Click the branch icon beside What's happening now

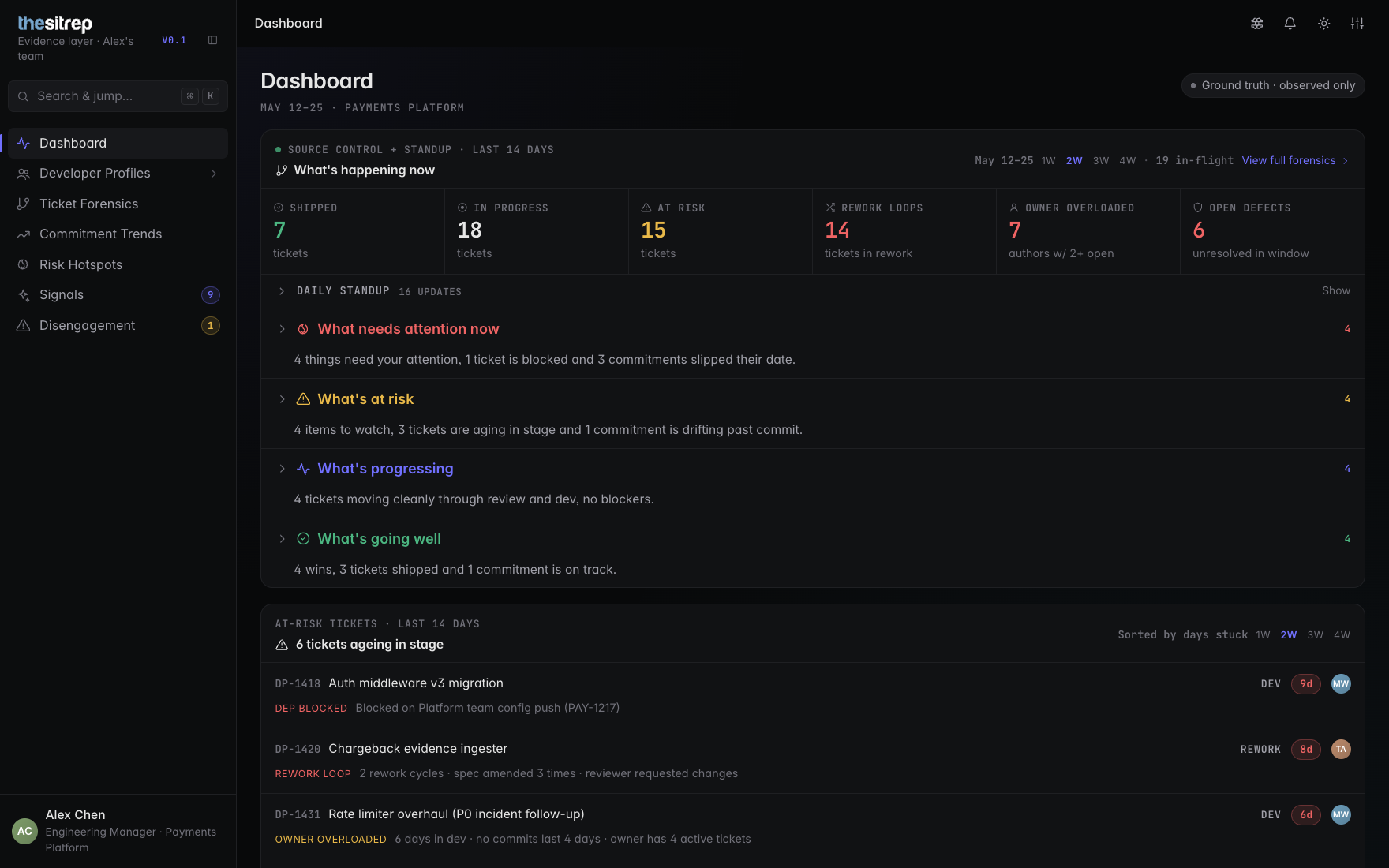point(282,170)
